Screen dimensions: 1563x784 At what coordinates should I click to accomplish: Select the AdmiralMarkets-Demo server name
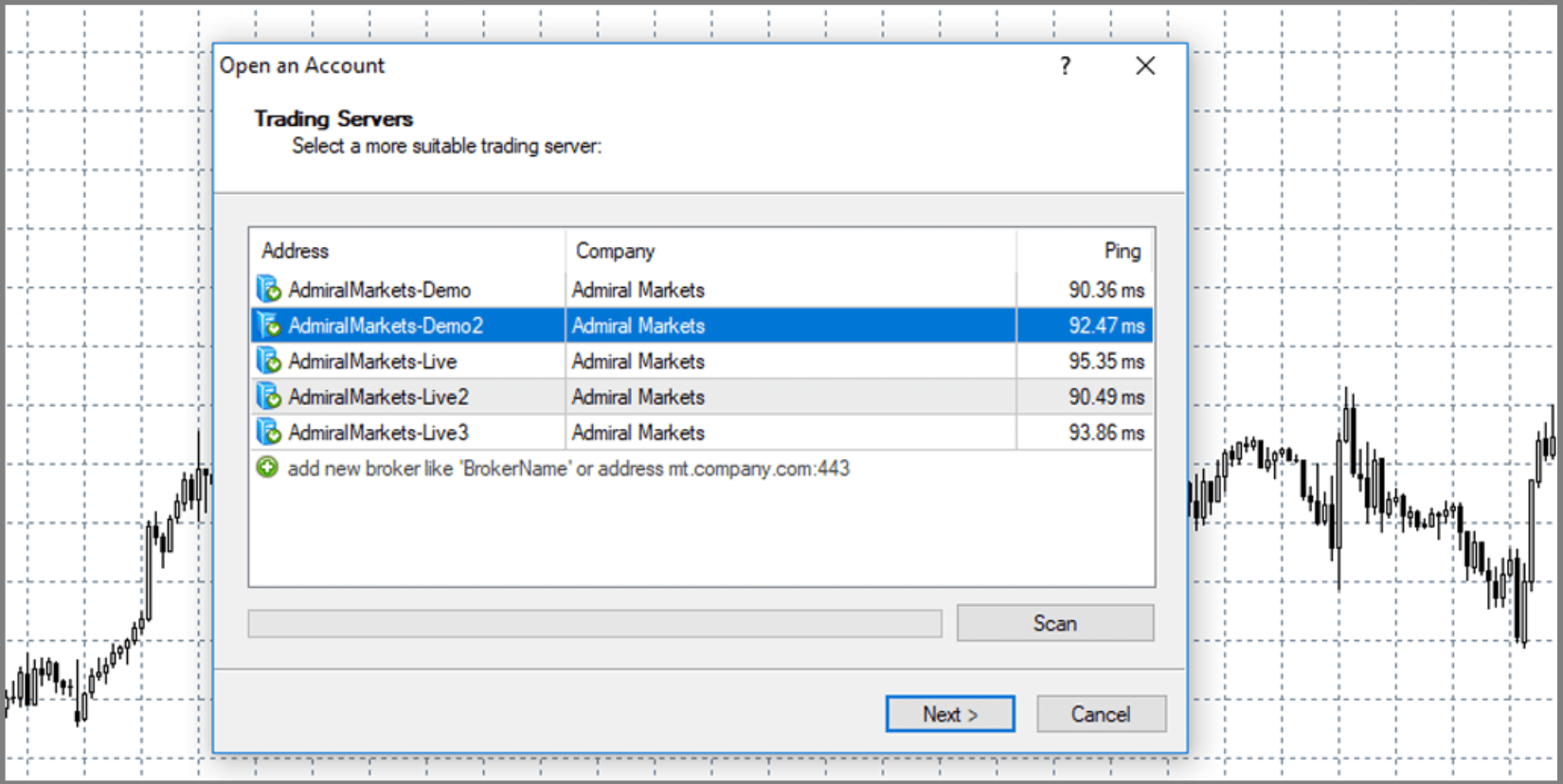pos(379,290)
